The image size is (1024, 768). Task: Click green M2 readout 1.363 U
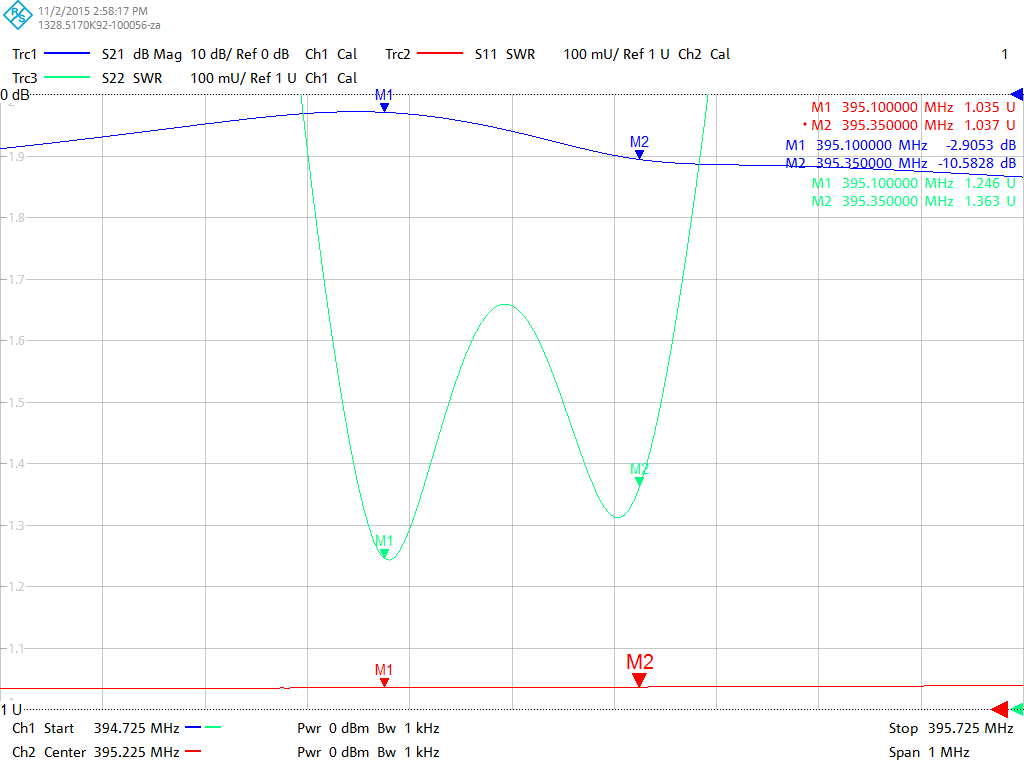(913, 201)
